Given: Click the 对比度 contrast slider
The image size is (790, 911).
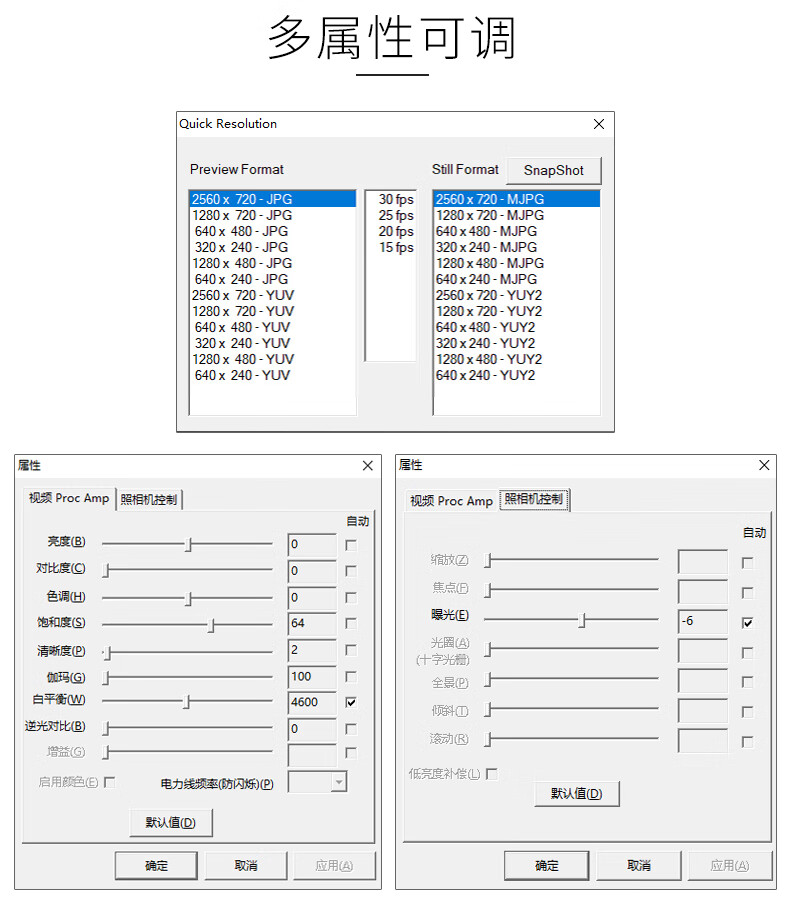Looking at the screenshot, I should [x=187, y=571].
